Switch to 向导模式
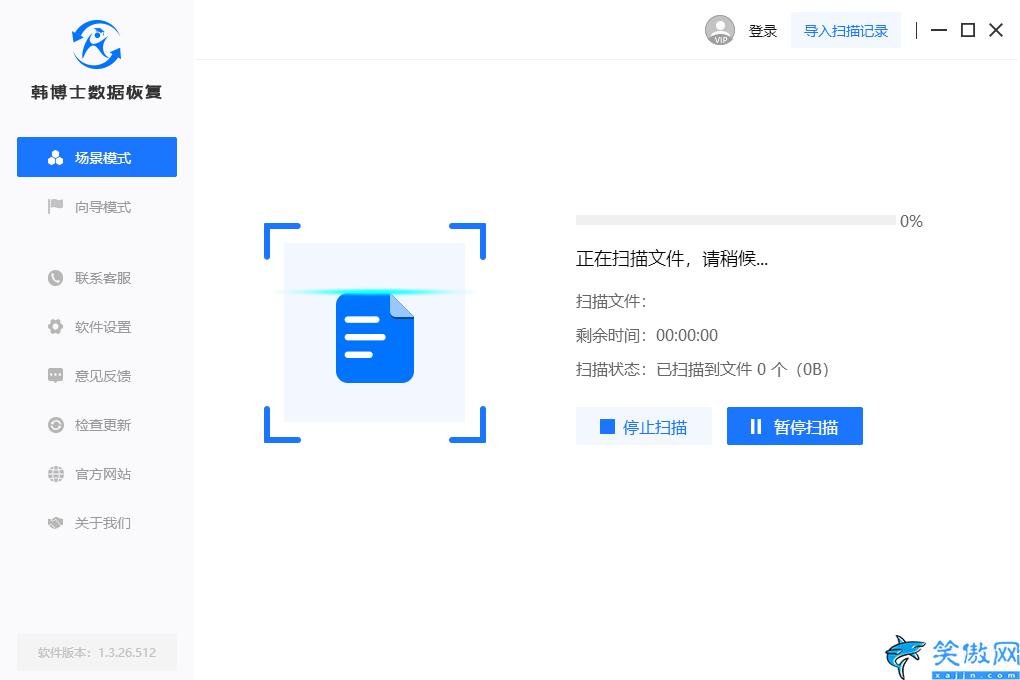1020x680 pixels. click(90, 207)
